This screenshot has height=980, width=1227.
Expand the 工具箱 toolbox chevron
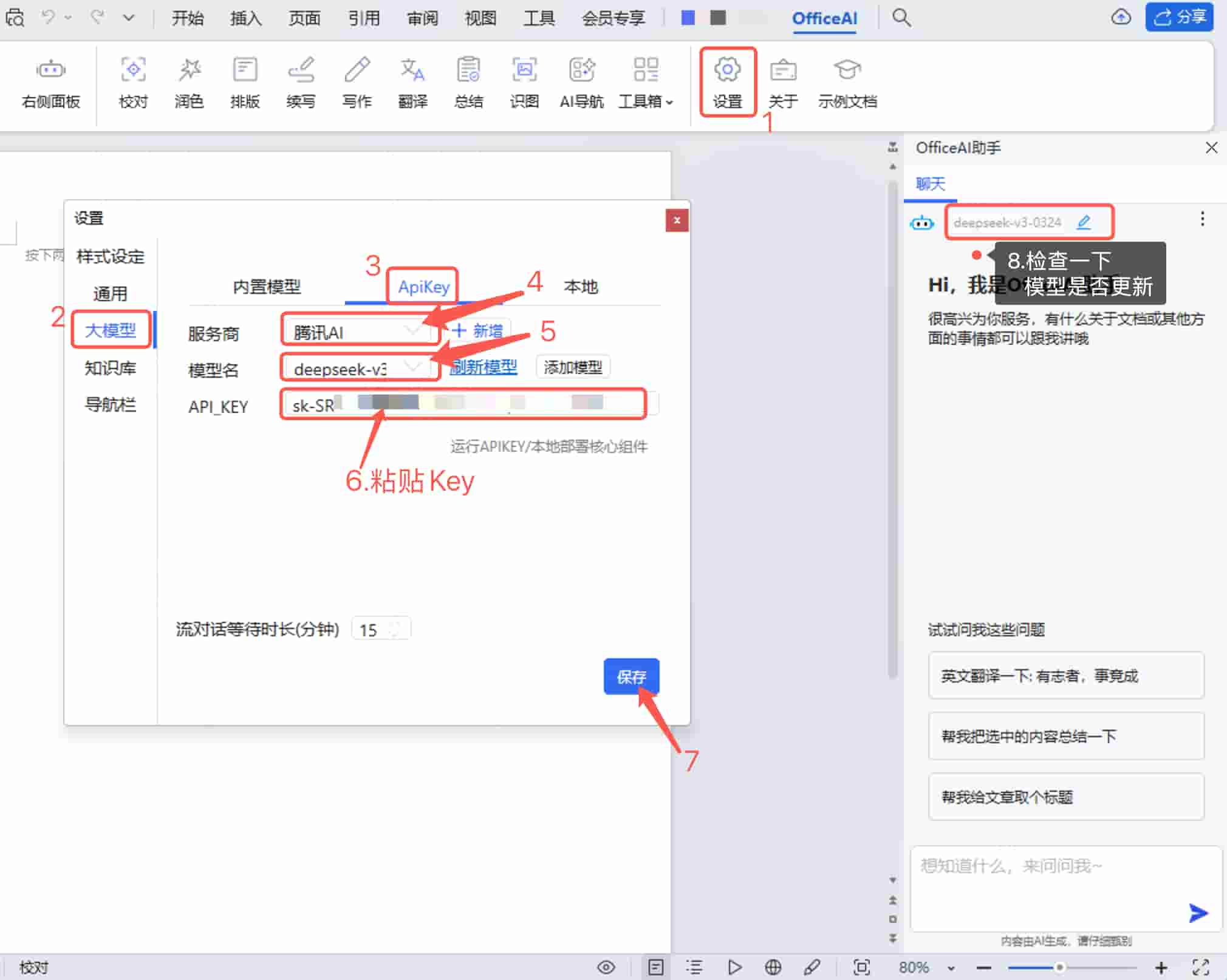click(669, 102)
